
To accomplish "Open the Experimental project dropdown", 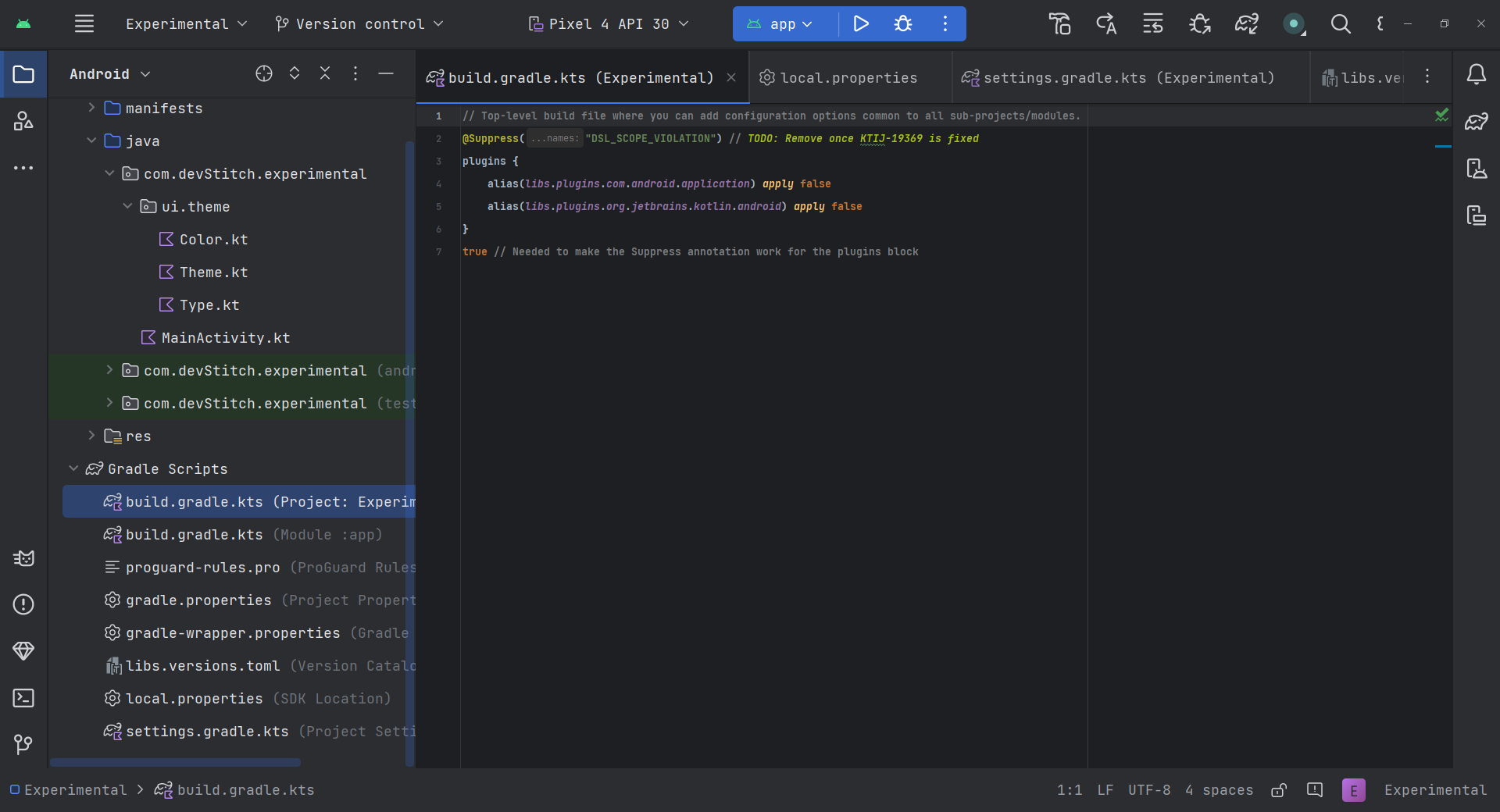I will coord(187,24).
